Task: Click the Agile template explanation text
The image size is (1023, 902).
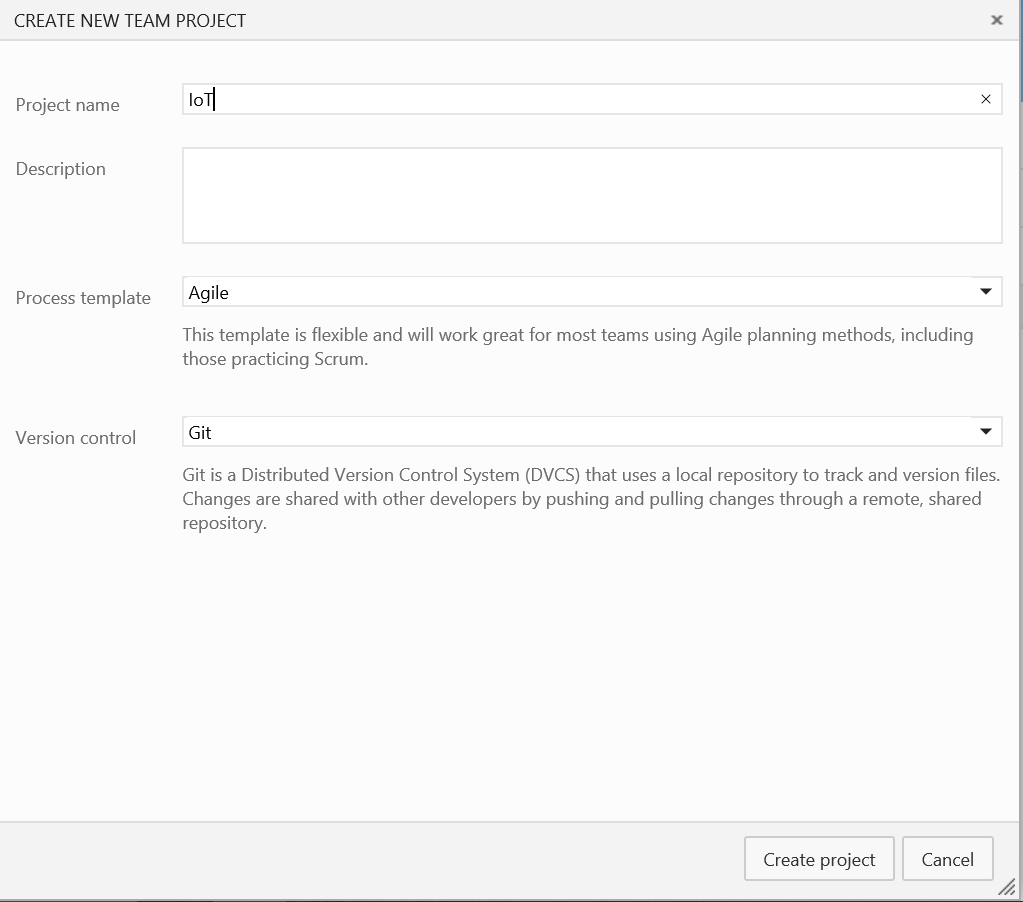Action: coord(577,347)
